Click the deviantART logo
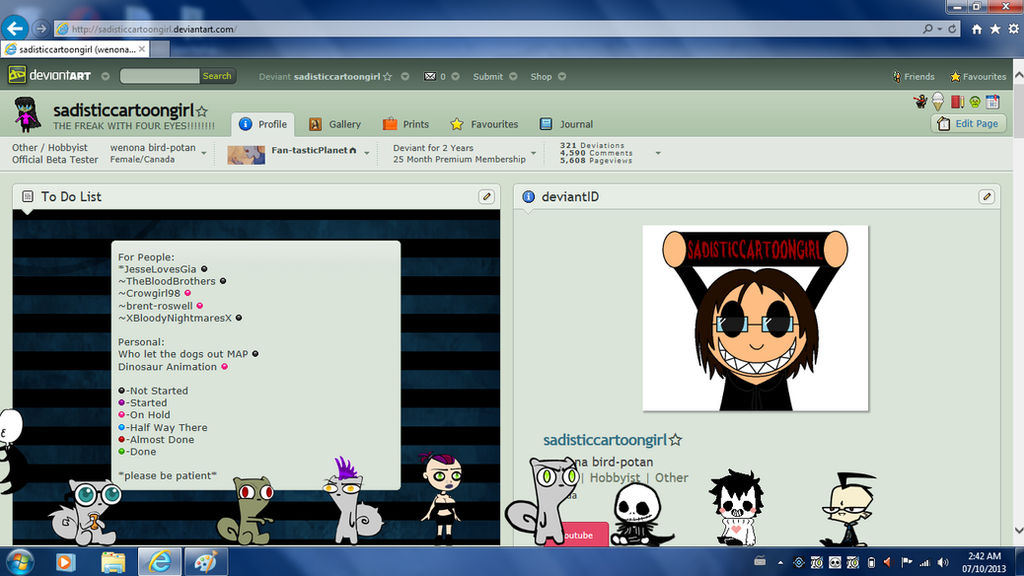This screenshot has width=1024, height=576. tap(45, 75)
